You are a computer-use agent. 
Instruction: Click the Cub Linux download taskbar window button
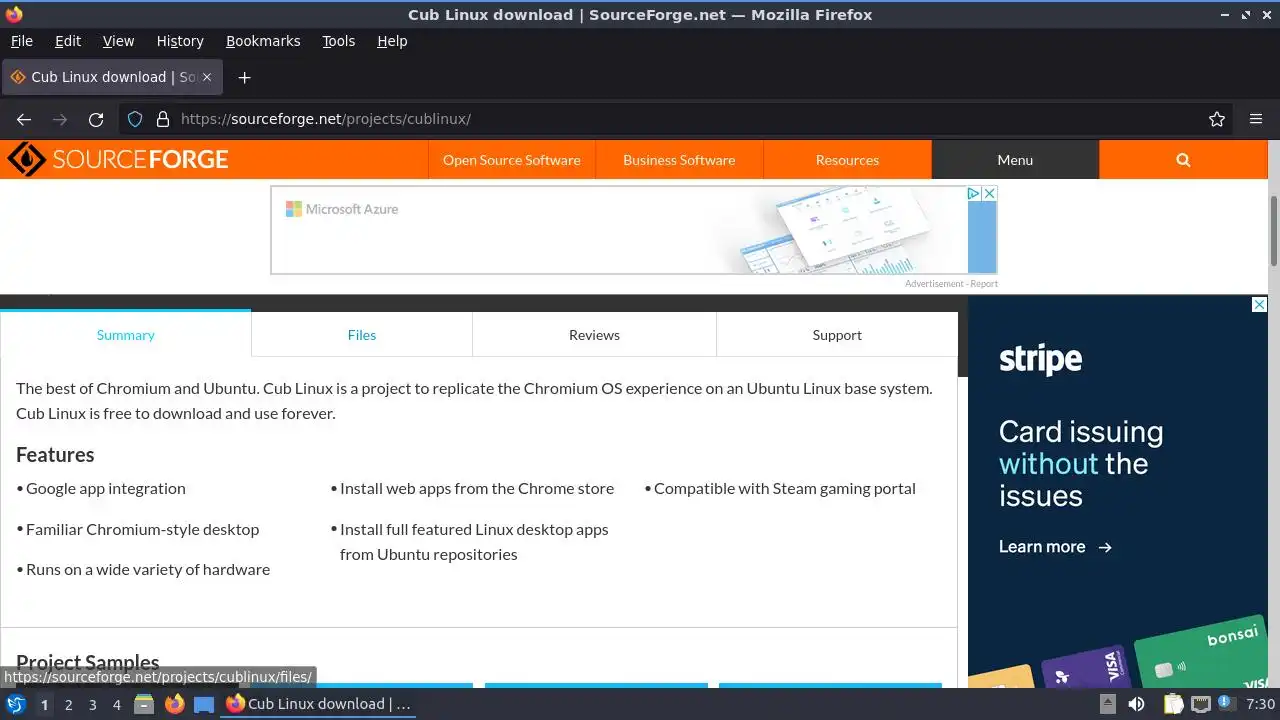(x=319, y=704)
